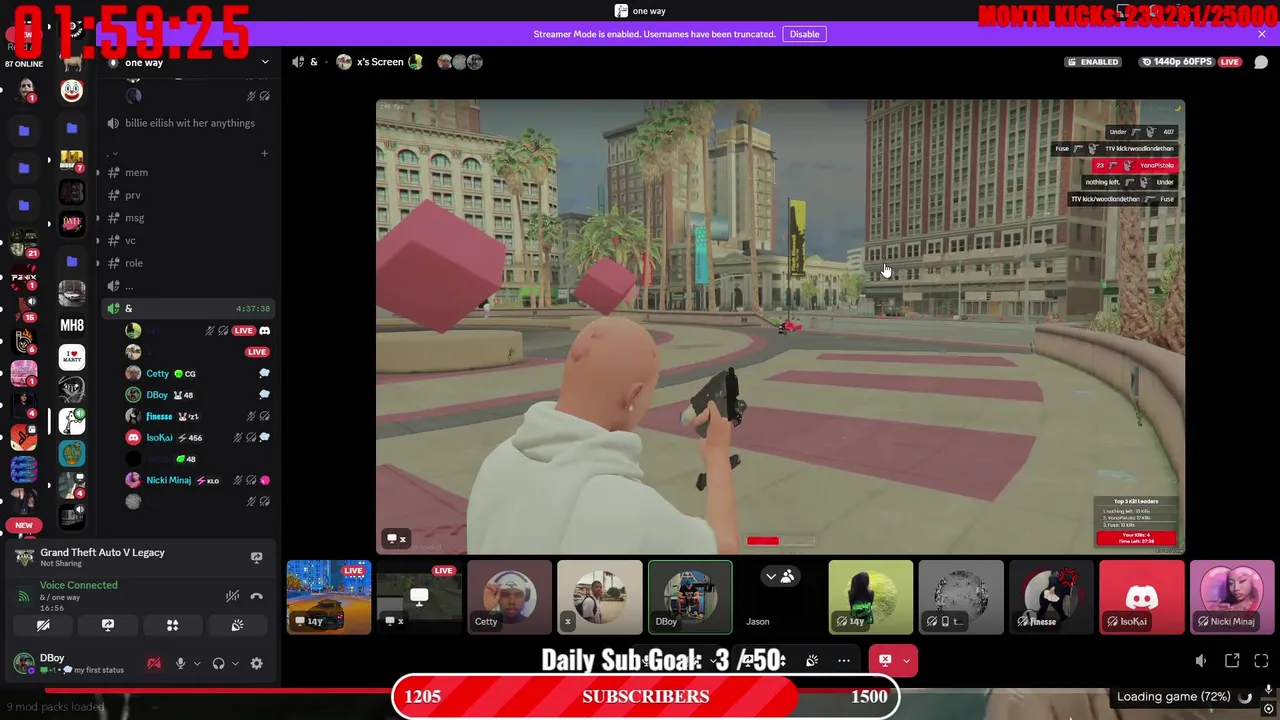
Task: View voice connection signal details
Action: (x=24, y=596)
